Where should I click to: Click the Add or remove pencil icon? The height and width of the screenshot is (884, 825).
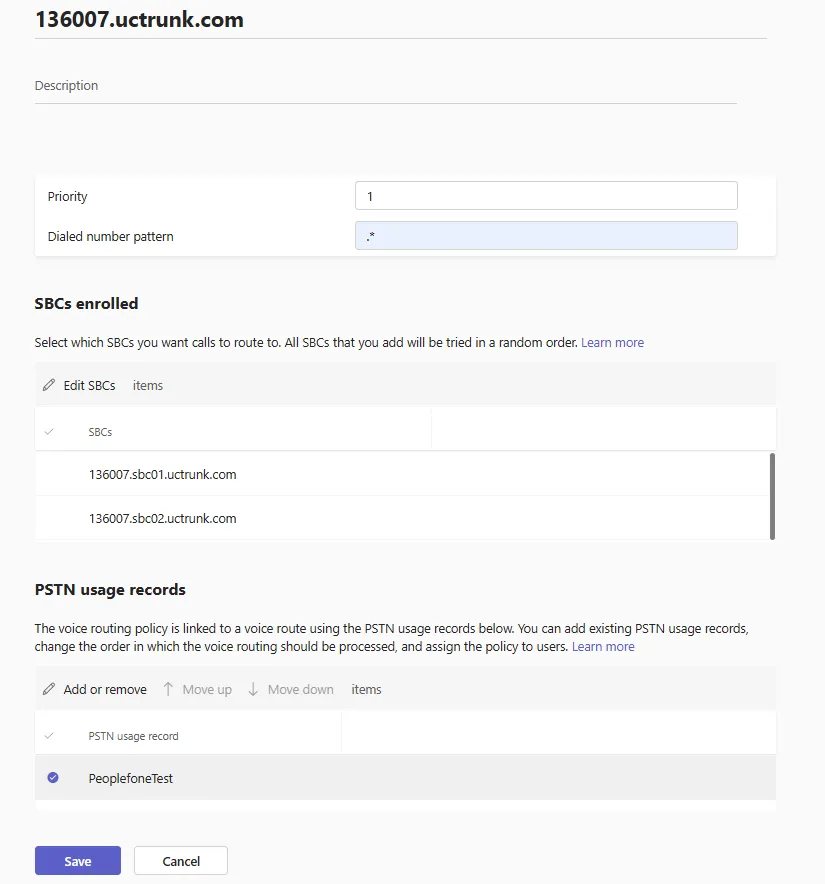49,690
